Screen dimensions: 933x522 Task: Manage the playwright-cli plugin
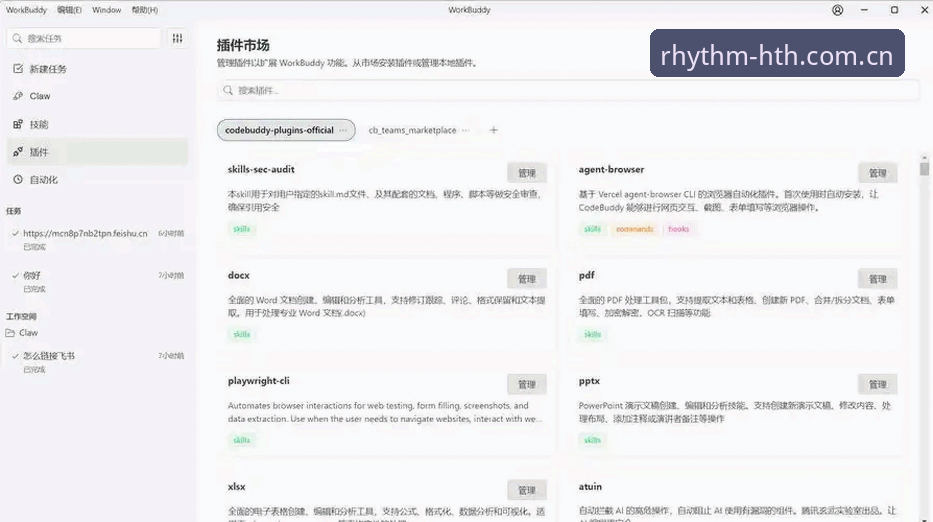pyautogui.click(x=527, y=385)
